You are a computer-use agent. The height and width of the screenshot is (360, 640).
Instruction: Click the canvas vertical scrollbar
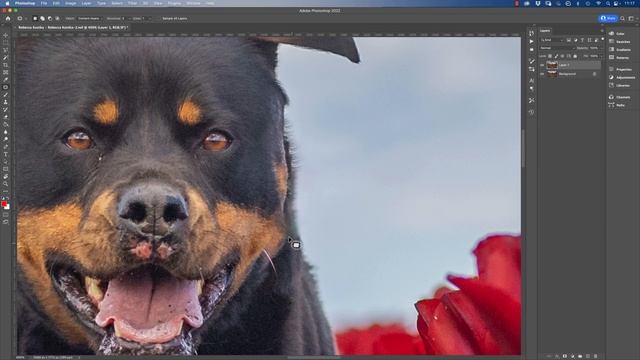click(x=523, y=149)
